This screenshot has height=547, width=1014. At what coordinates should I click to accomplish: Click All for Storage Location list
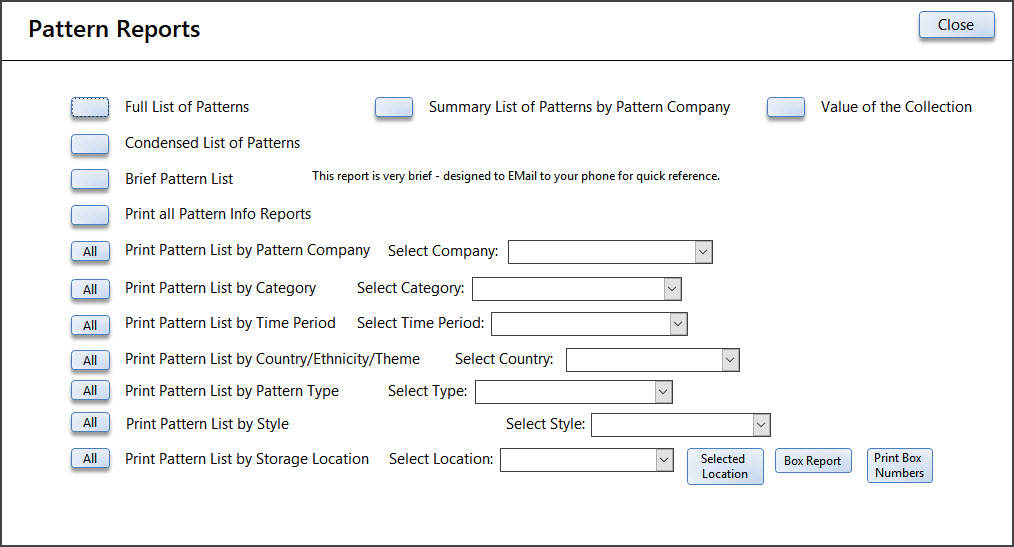90,458
